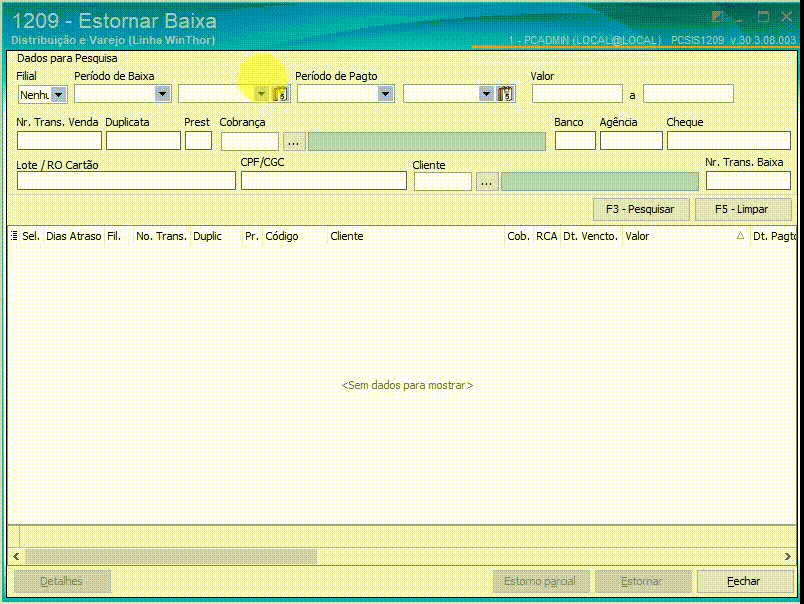
Task: Open the Período de Baixa end date dropdown
Action: coord(261,94)
